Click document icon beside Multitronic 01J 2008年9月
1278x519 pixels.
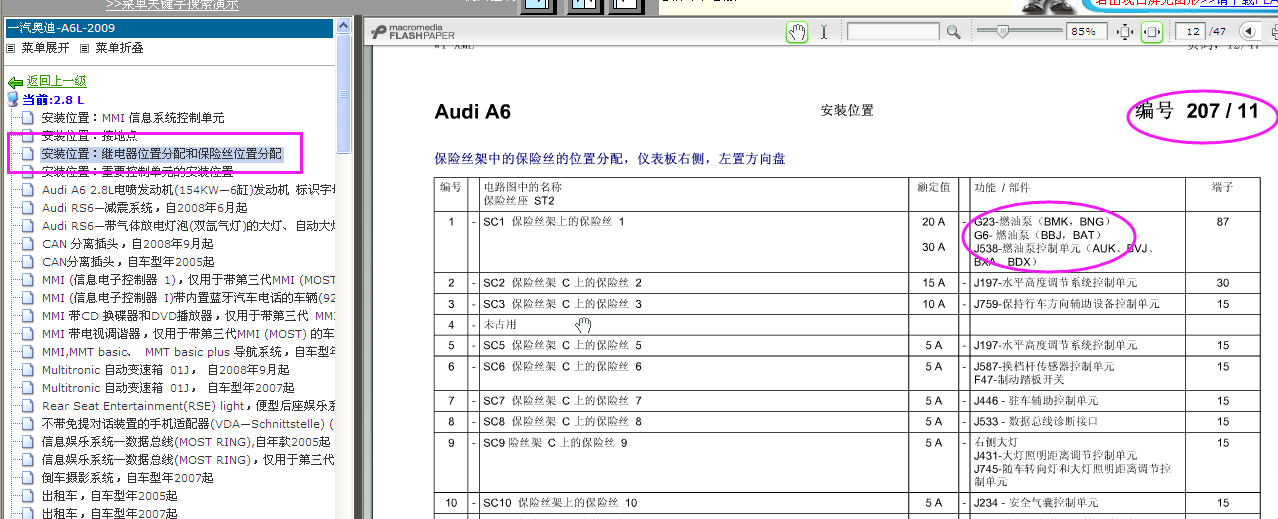point(28,370)
